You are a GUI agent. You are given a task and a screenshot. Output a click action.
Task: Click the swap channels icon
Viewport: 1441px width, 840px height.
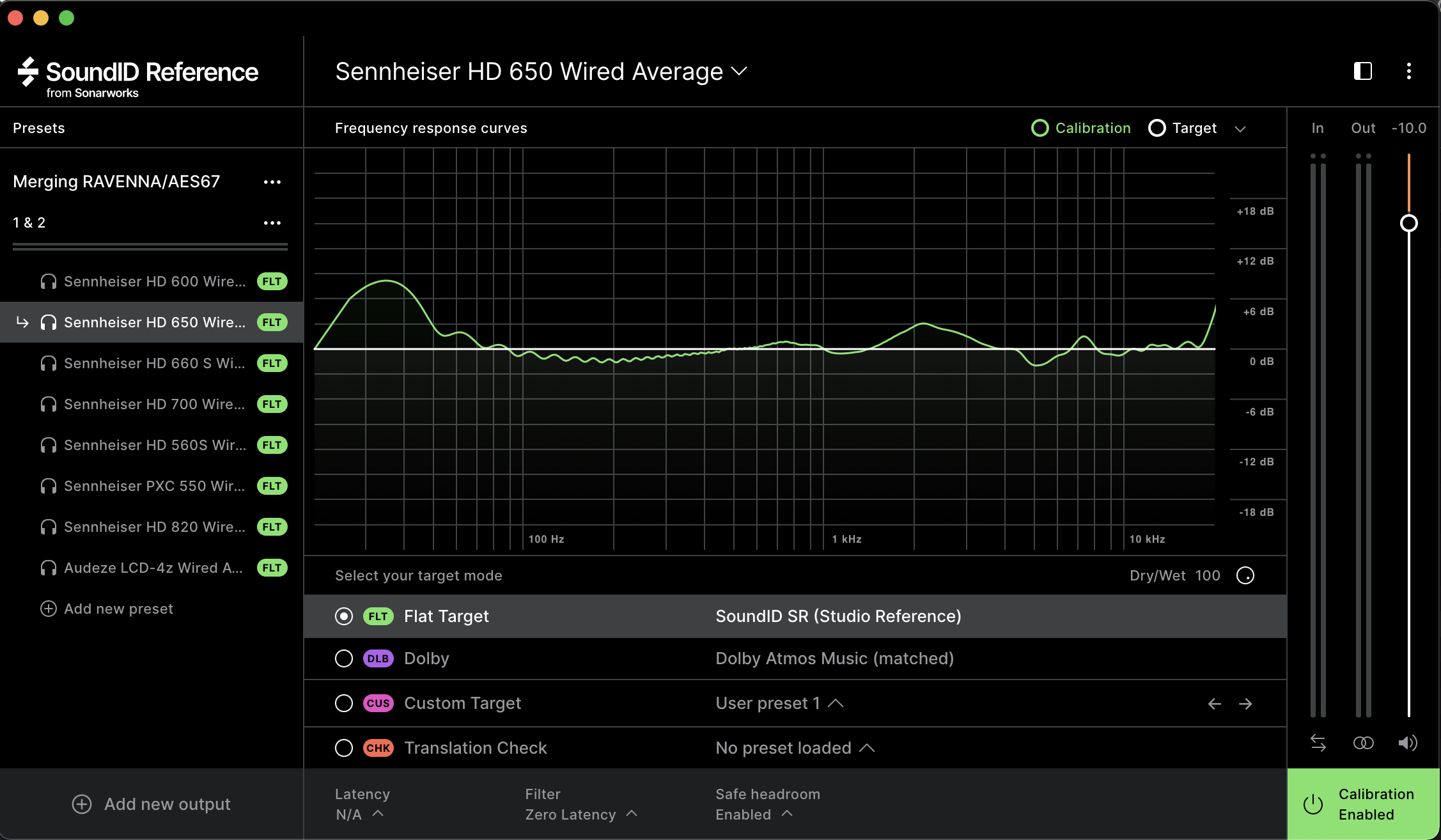[1318, 742]
